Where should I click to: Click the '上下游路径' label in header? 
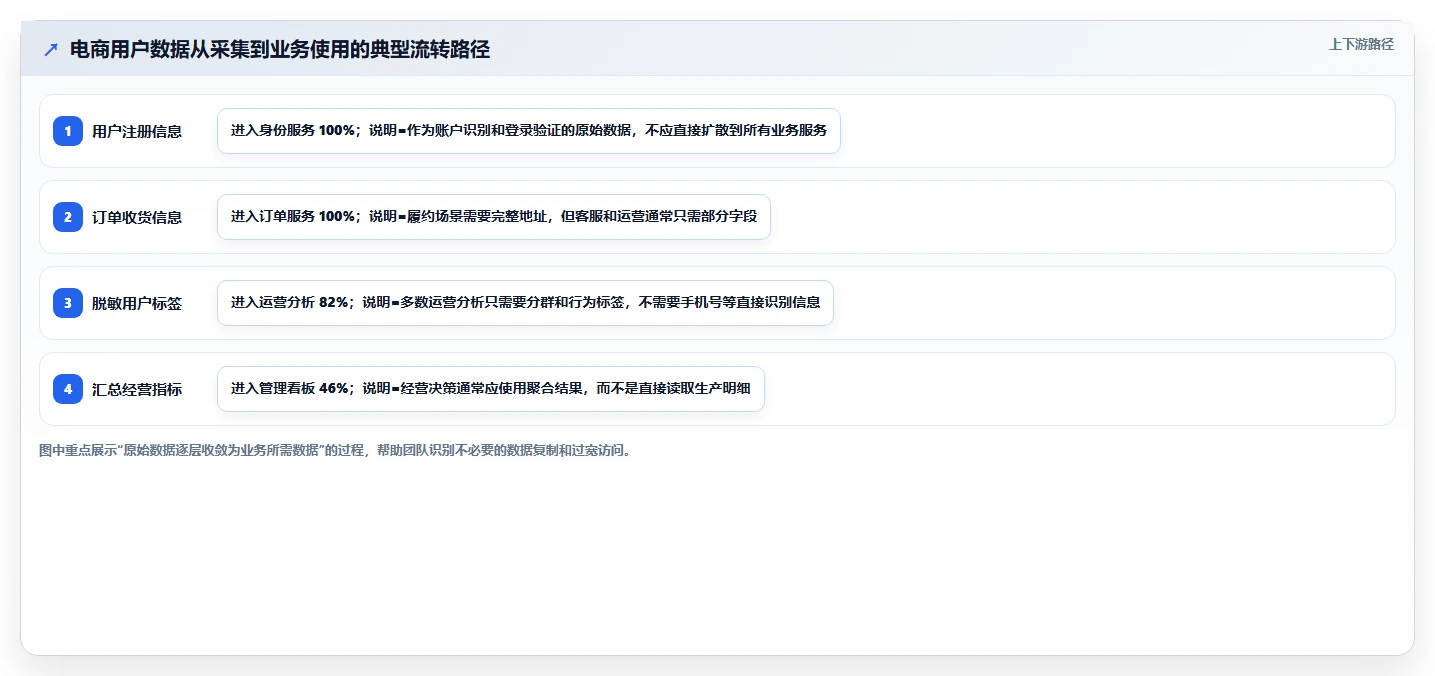coord(1361,44)
